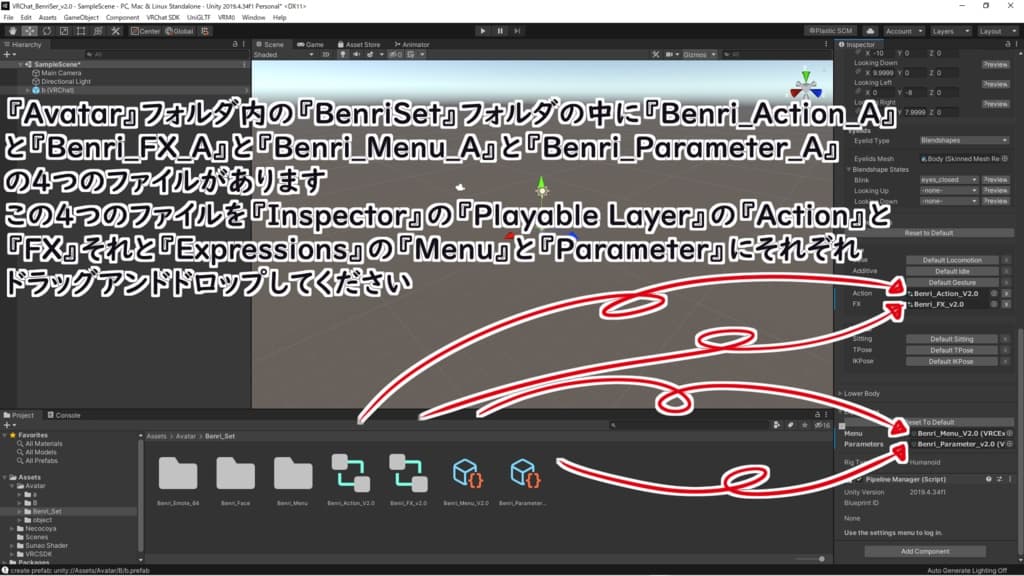Click the Default Sitting button
This screenshot has width=1024, height=576.
pos(952,339)
